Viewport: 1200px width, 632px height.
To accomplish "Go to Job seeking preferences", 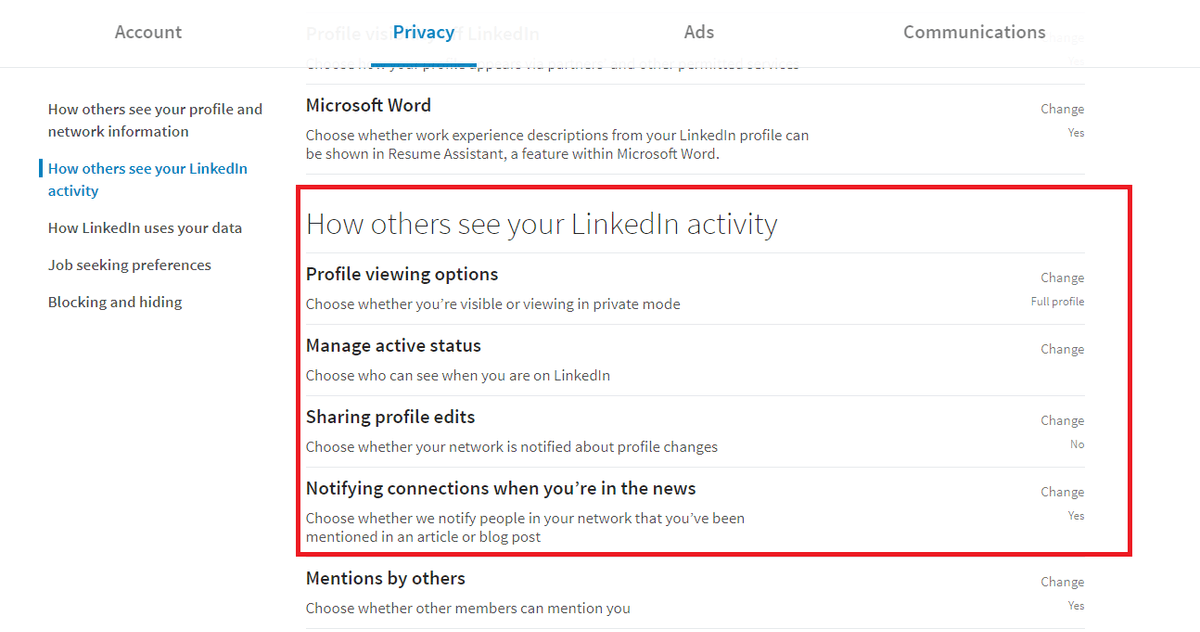I will pyautogui.click(x=129, y=264).
